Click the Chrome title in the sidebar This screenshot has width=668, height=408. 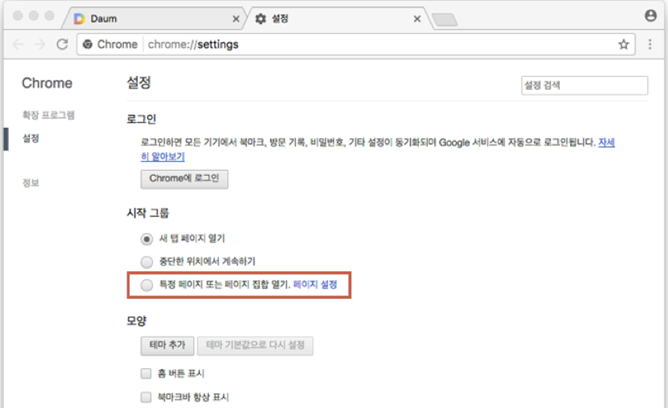(47, 83)
